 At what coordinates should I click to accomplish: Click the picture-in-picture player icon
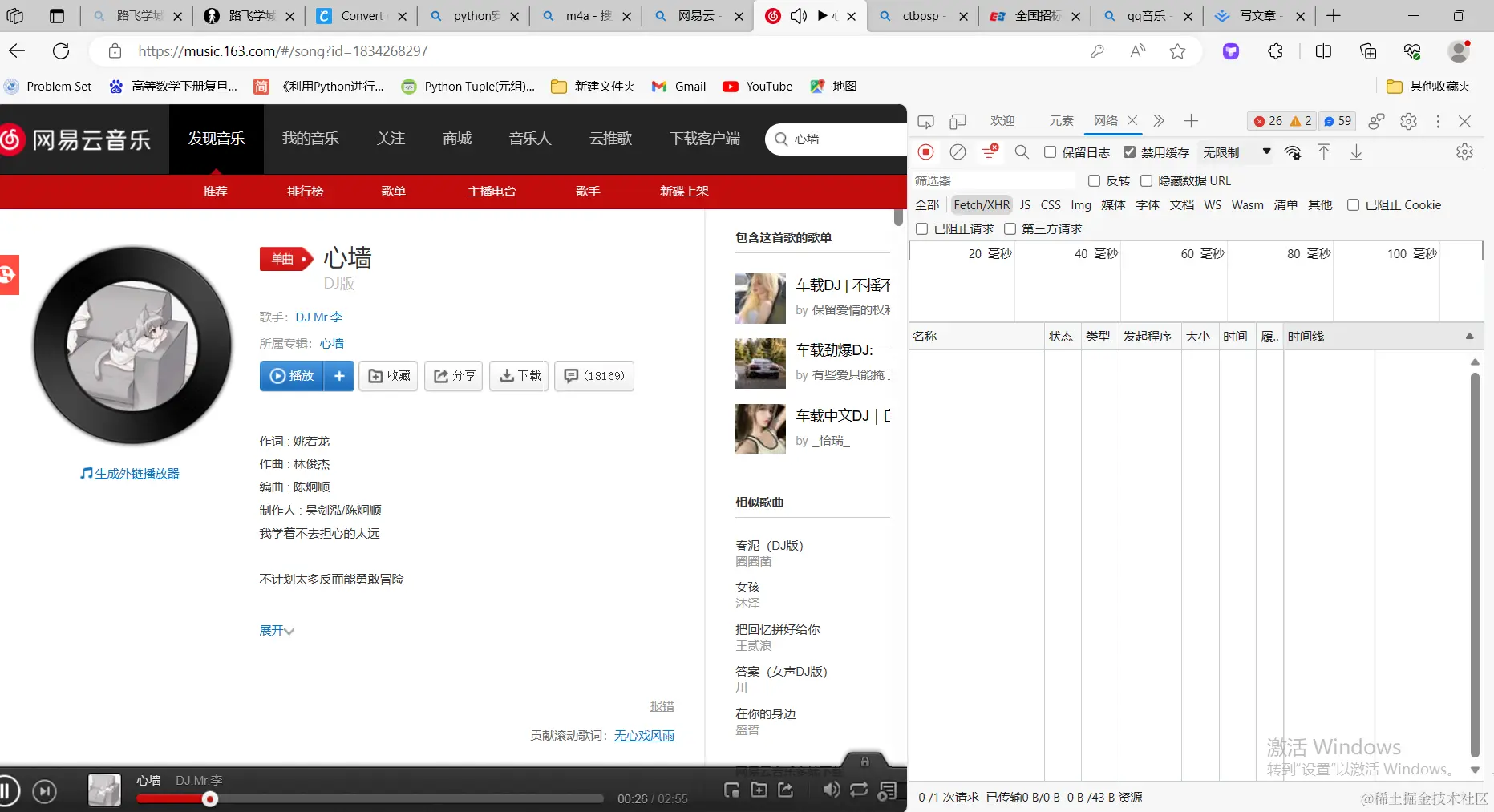731,790
